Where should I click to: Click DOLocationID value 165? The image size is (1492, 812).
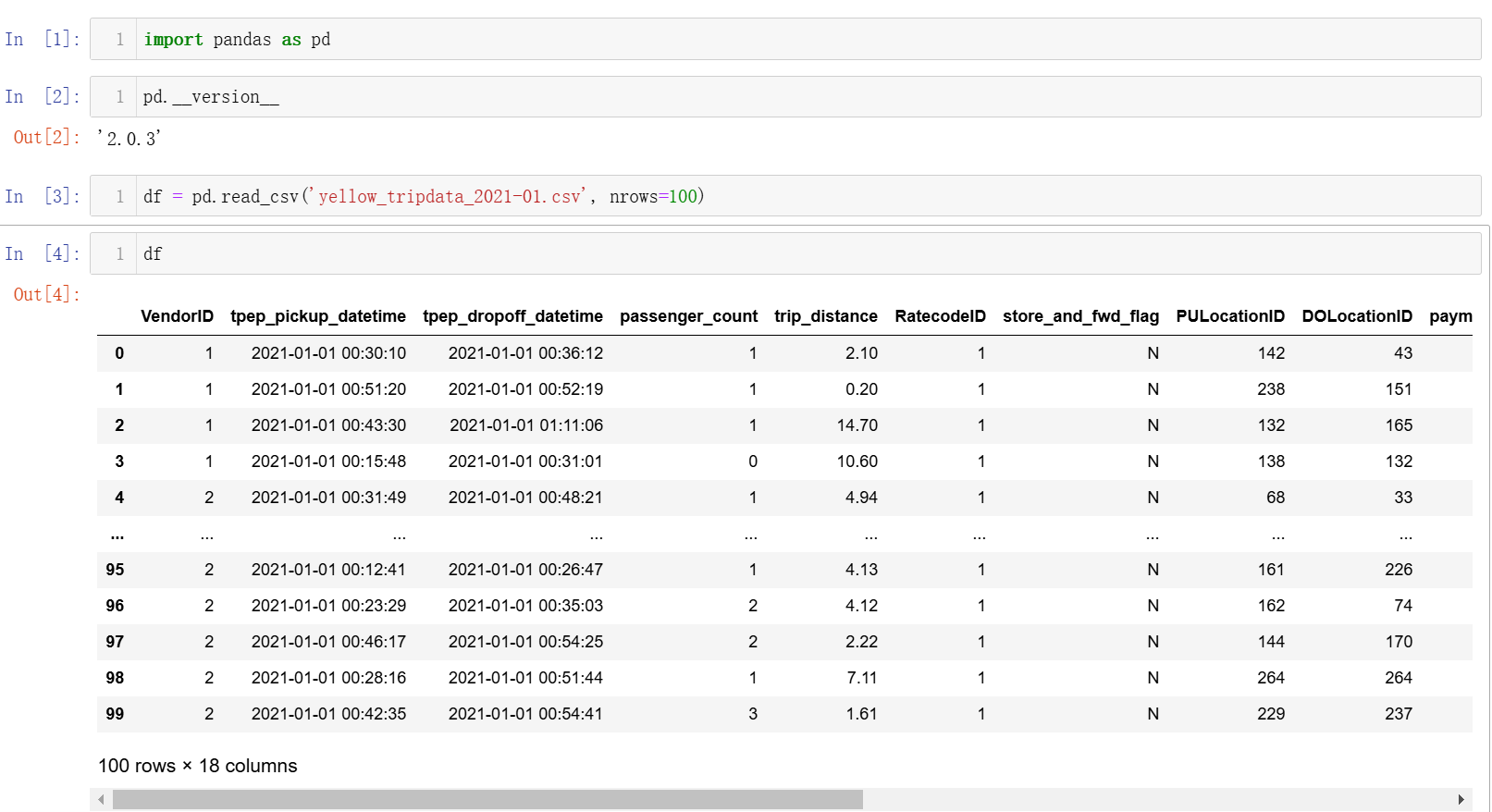pyautogui.click(x=1399, y=425)
